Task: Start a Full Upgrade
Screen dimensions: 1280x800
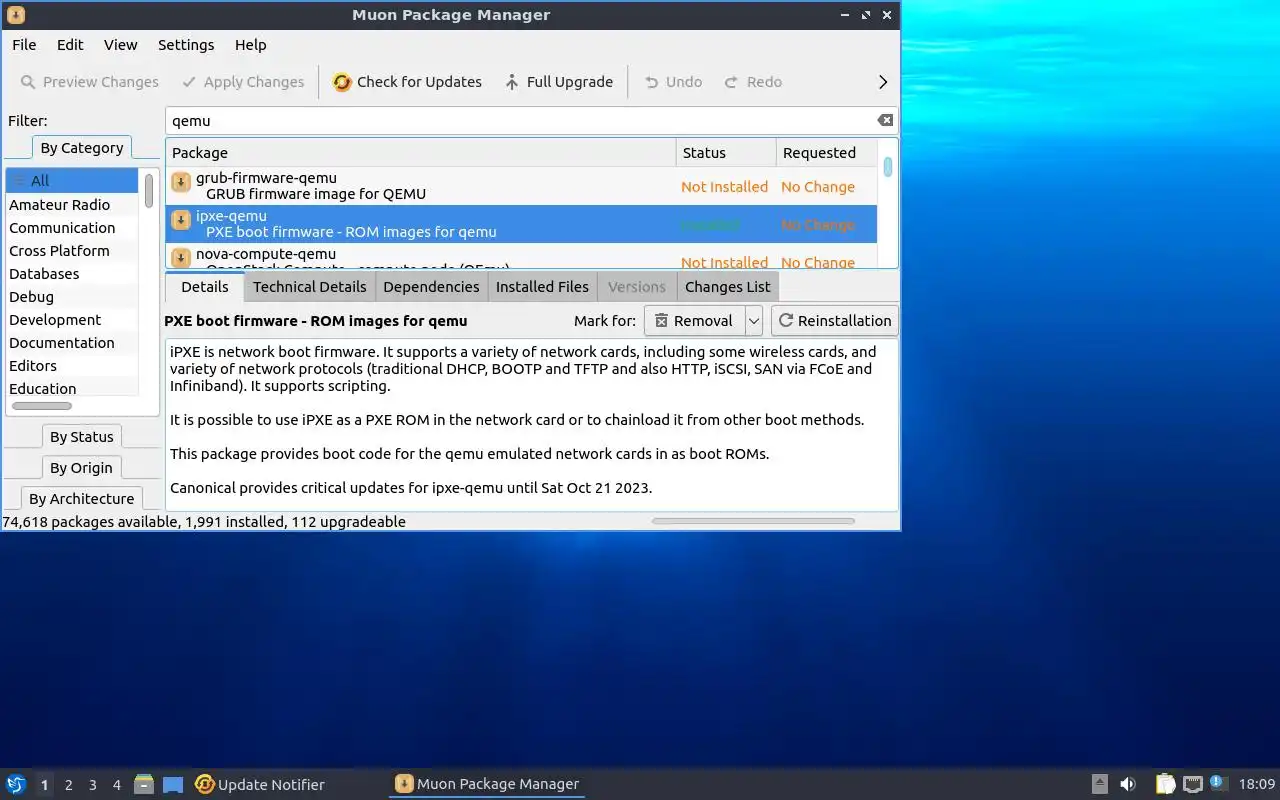Action: coord(559,82)
